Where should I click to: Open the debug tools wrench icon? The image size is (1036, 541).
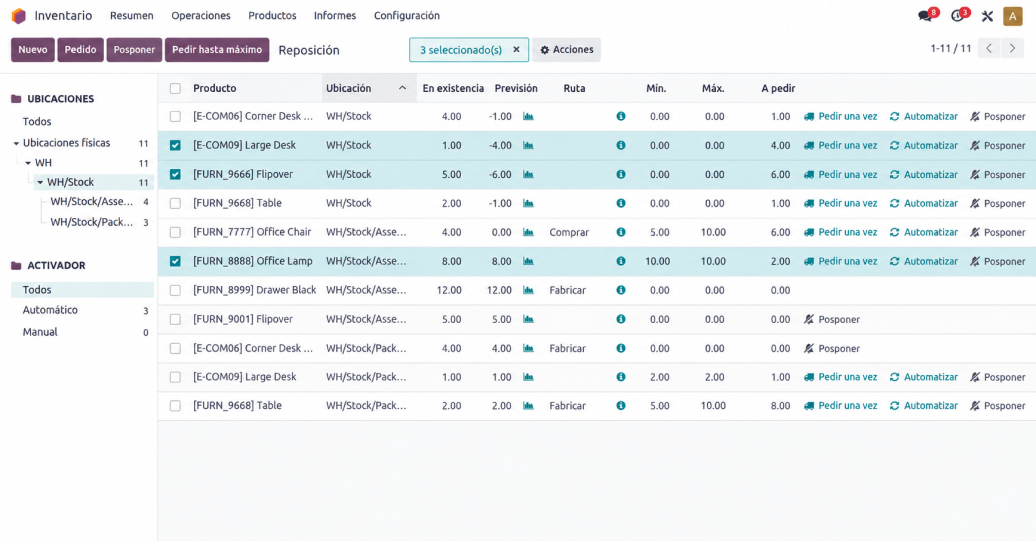point(987,16)
